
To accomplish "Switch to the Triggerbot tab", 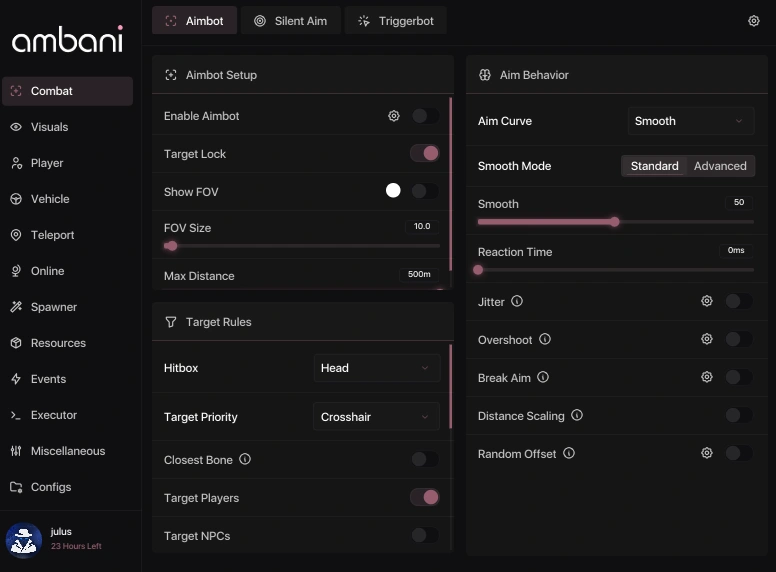I will 396,21.
